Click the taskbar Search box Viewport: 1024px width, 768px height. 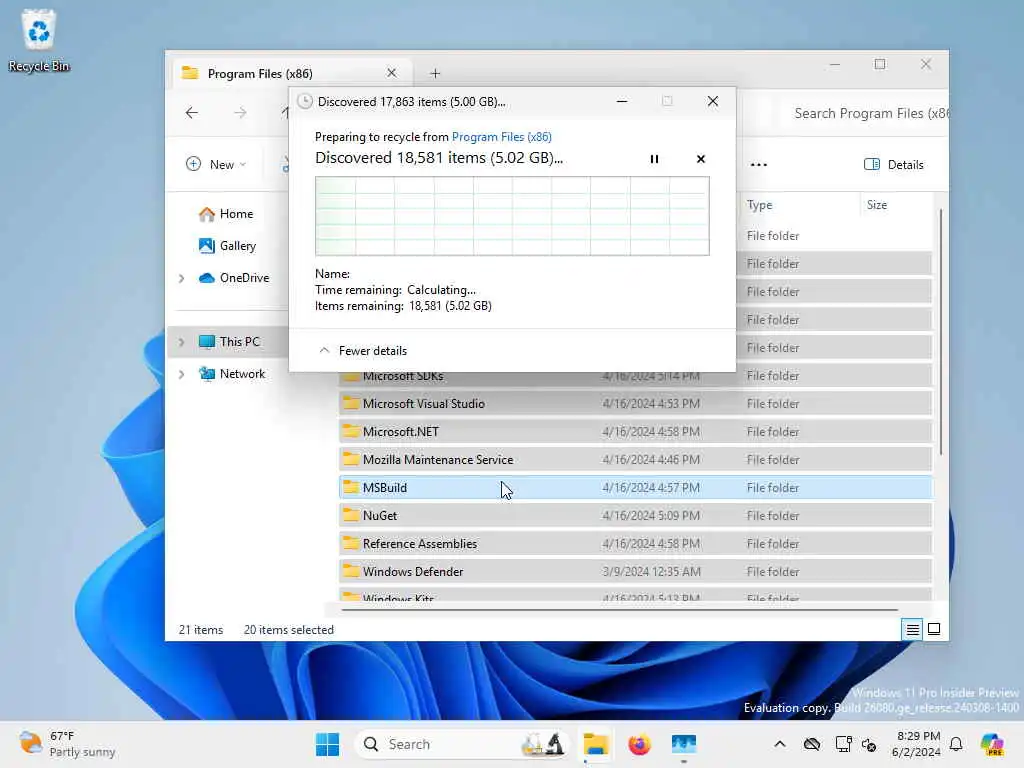point(464,744)
